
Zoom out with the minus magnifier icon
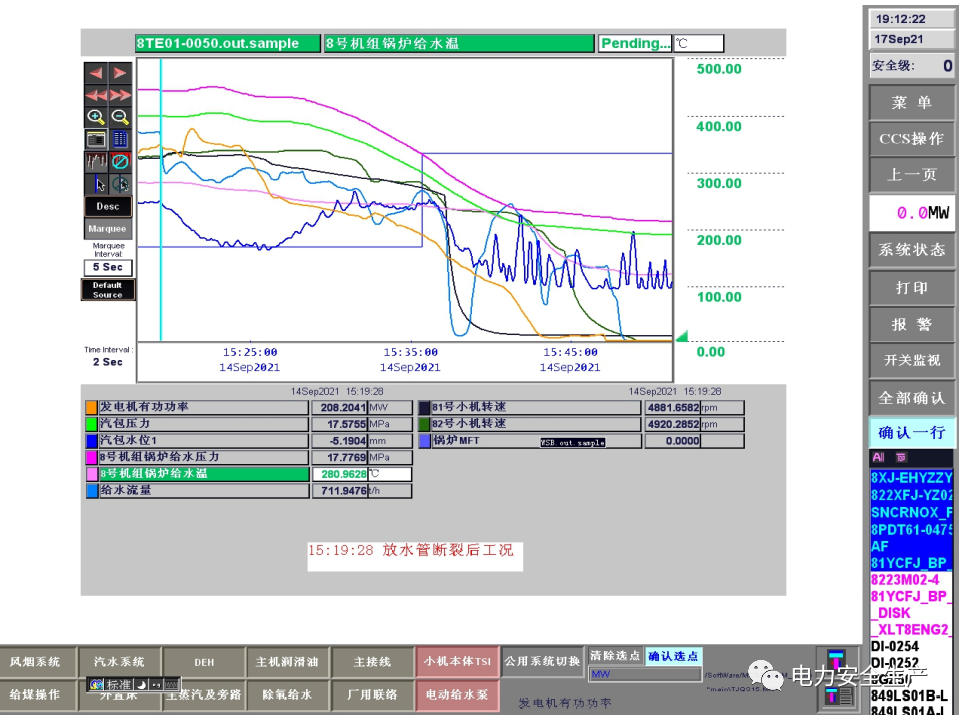point(120,117)
